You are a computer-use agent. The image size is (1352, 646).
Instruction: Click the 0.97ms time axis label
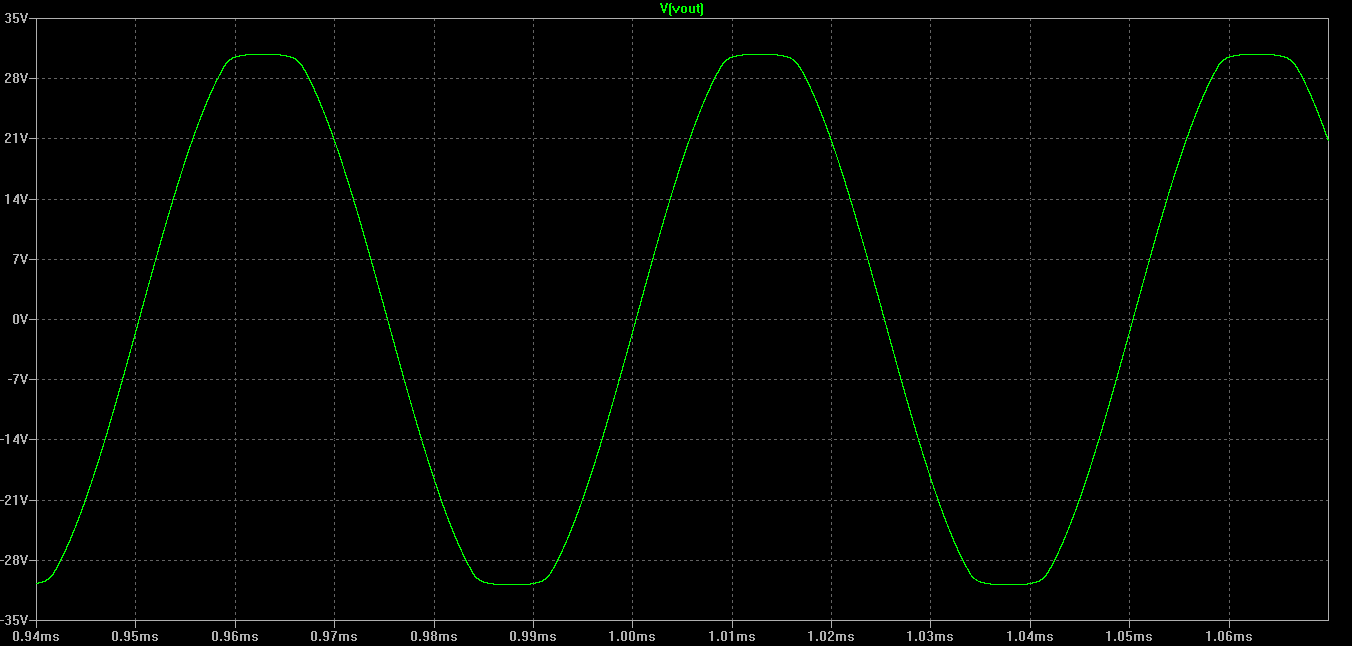(334, 636)
